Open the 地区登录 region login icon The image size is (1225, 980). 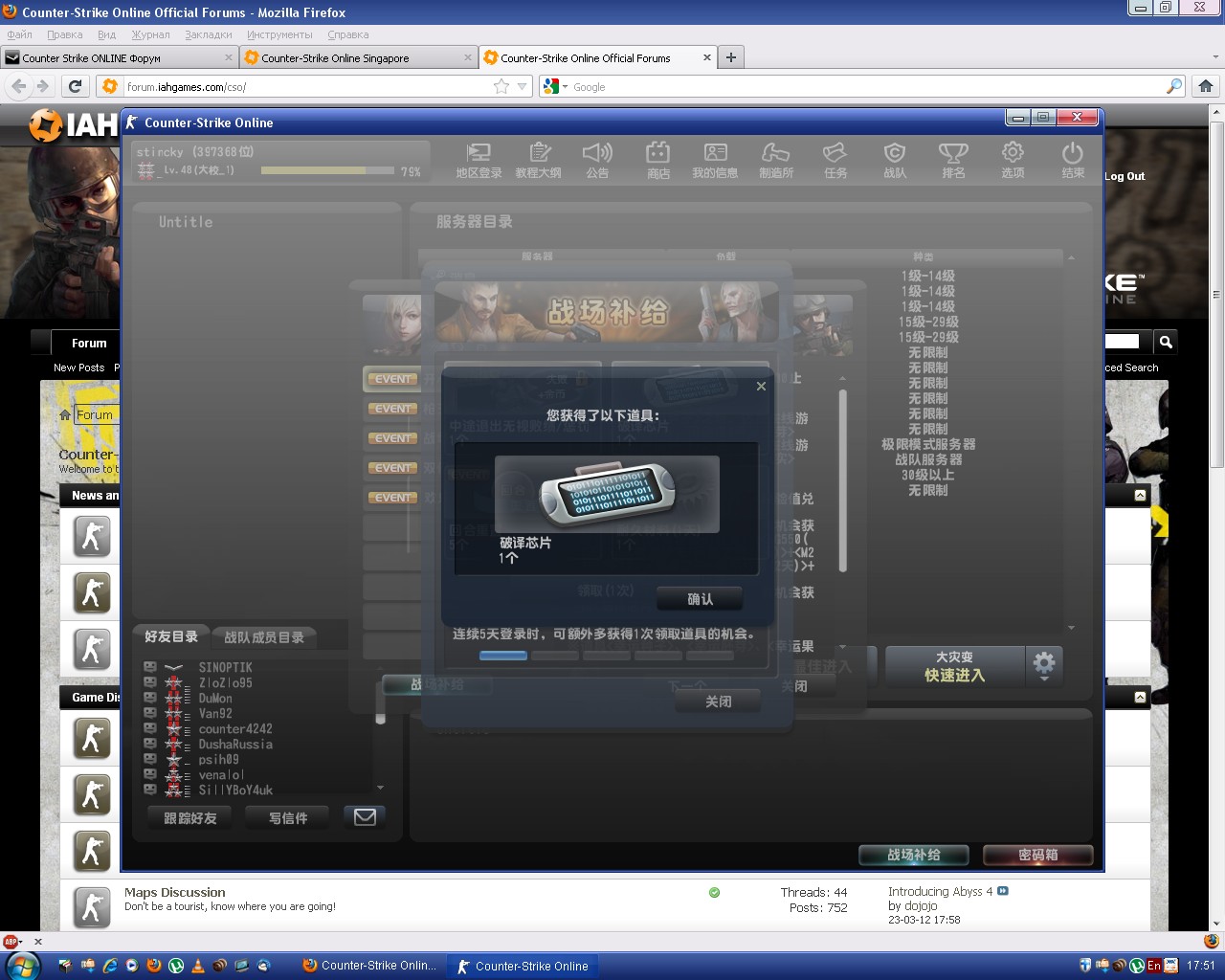479,160
